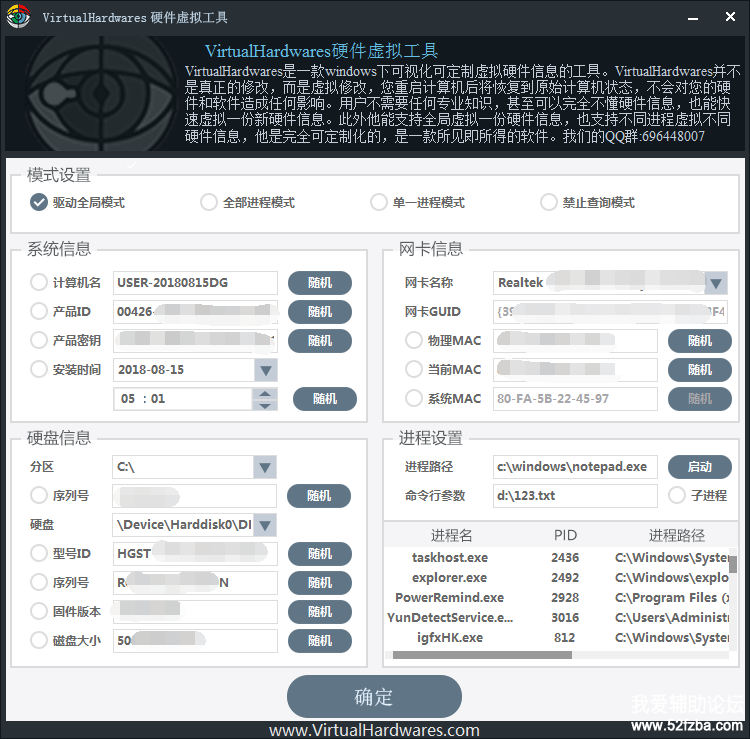
Task: Enable the 系统MAC radio option
Action: (x=414, y=398)
